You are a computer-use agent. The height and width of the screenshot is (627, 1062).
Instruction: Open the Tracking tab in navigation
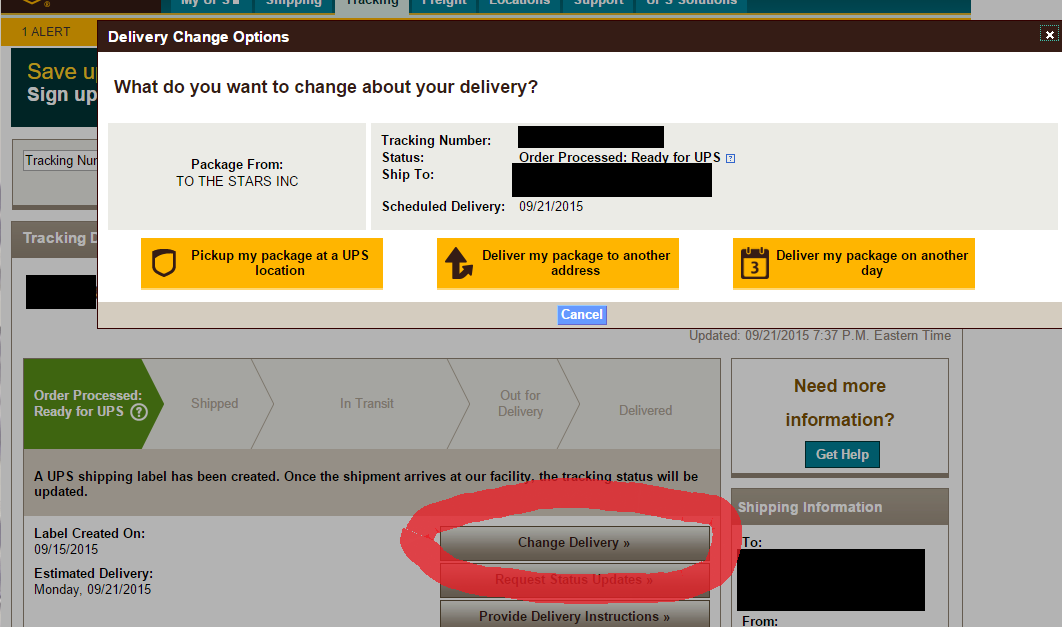coord(373,5)
